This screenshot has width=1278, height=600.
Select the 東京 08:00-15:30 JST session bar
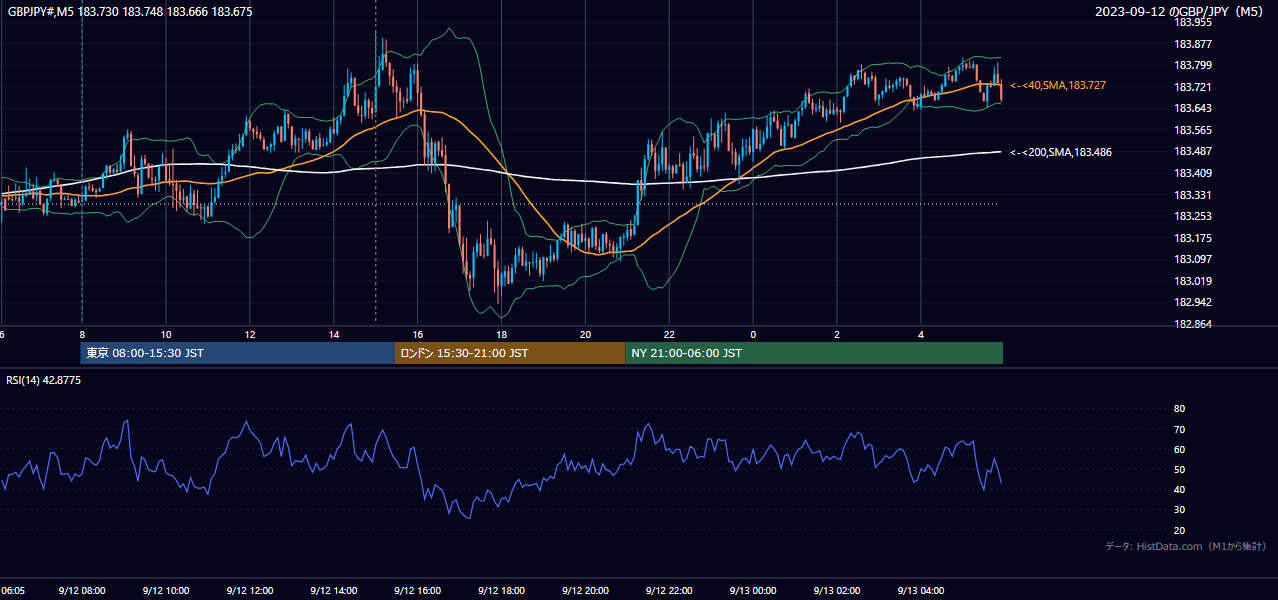[x=238, y=353]
